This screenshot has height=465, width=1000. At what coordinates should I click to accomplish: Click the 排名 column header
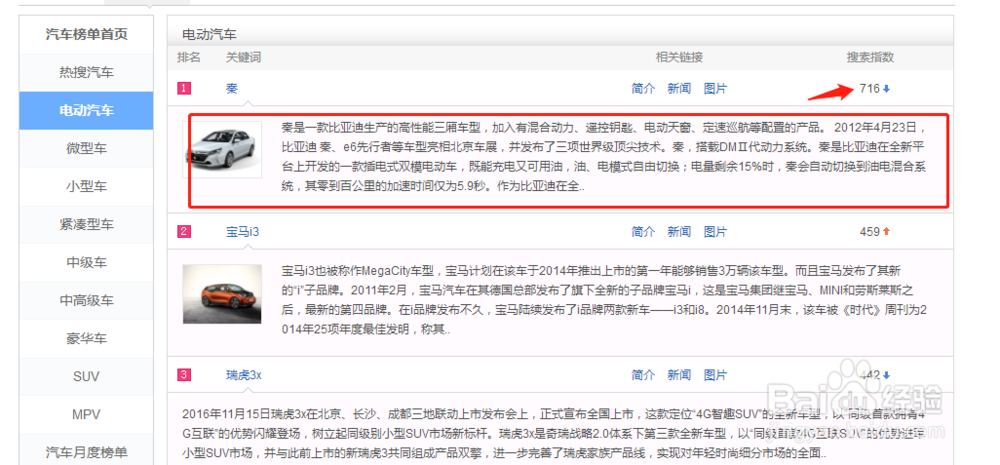189,57
